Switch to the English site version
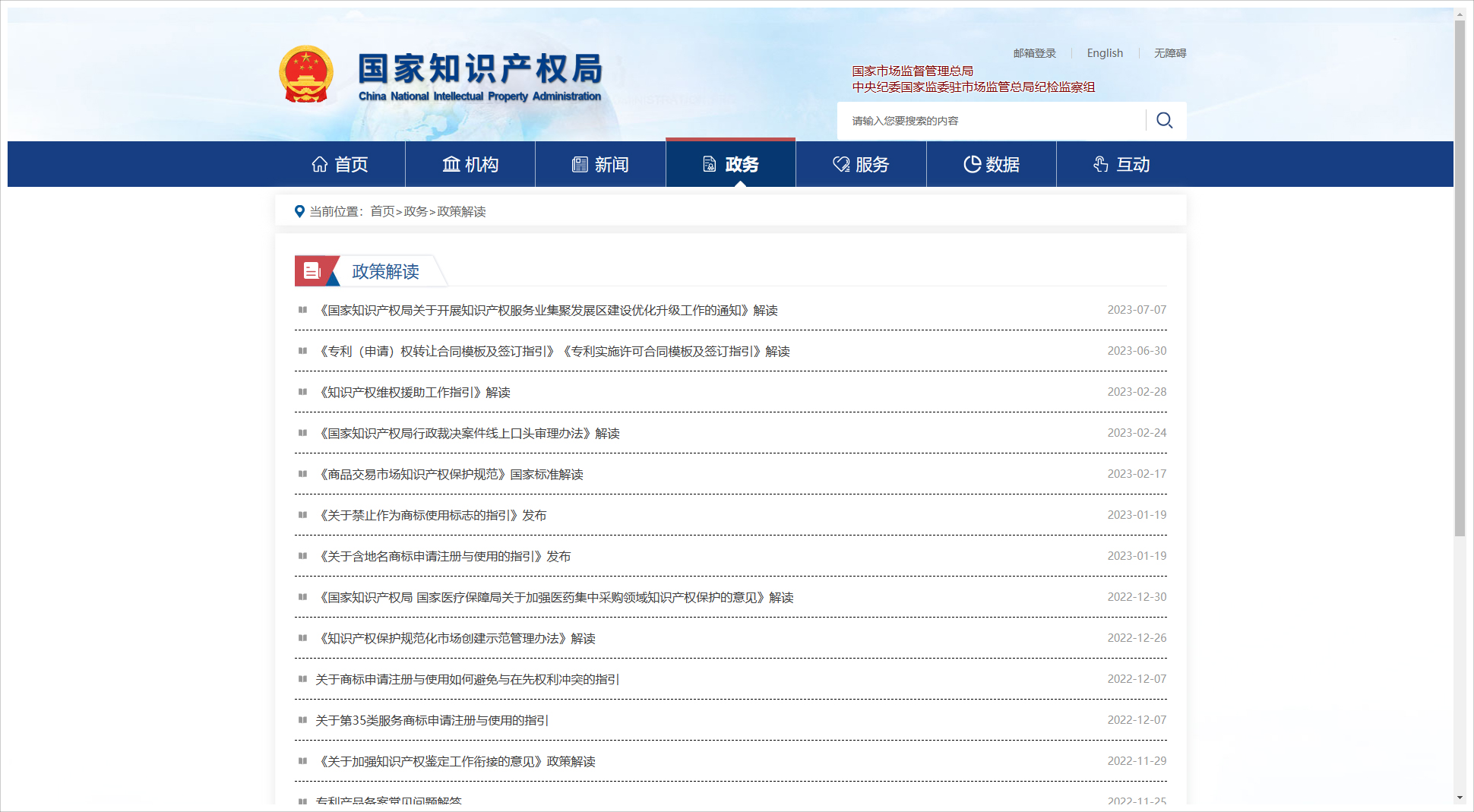Screen dimensions: 1474x812 (x=1104, y=53)
